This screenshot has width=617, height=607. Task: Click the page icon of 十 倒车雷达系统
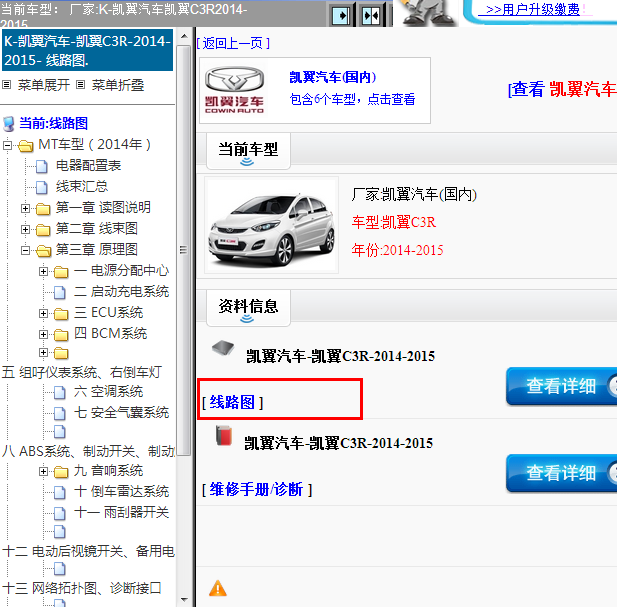(59, 492)
